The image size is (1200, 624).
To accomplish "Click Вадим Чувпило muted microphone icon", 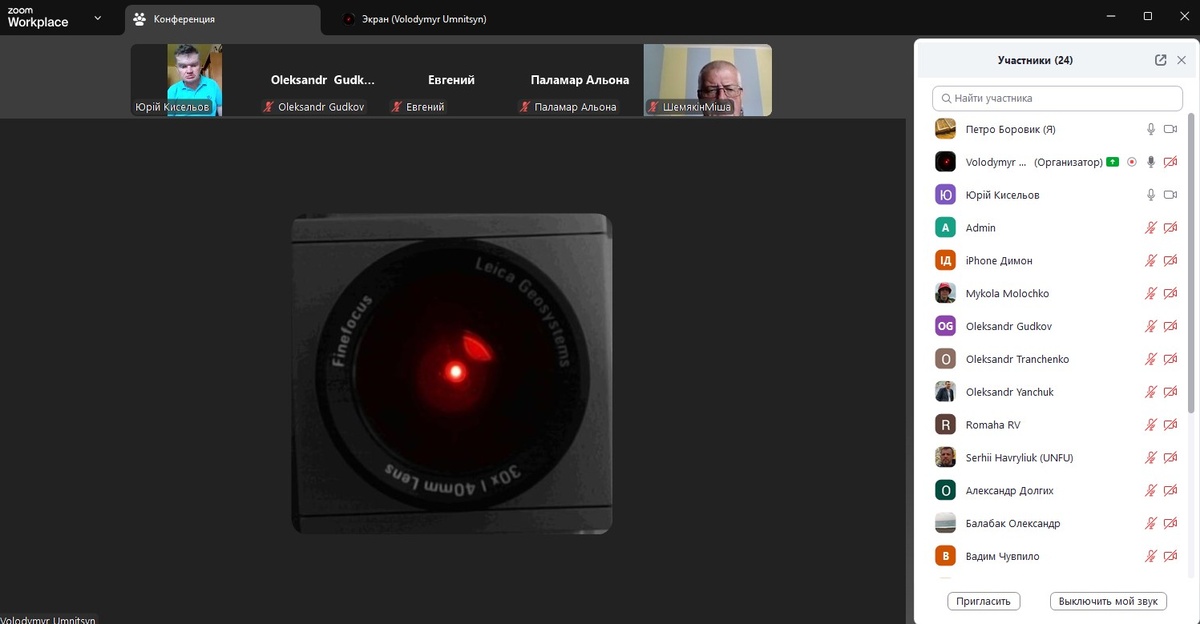I will (x=1151, y=556).
